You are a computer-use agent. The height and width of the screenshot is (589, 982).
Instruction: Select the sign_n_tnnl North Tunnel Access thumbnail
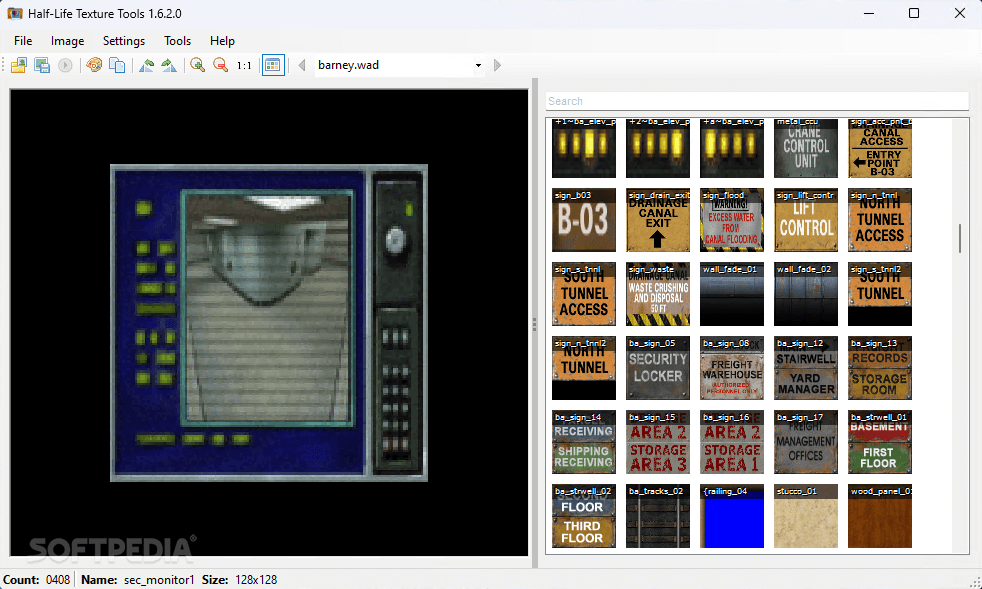coord(880,220)
